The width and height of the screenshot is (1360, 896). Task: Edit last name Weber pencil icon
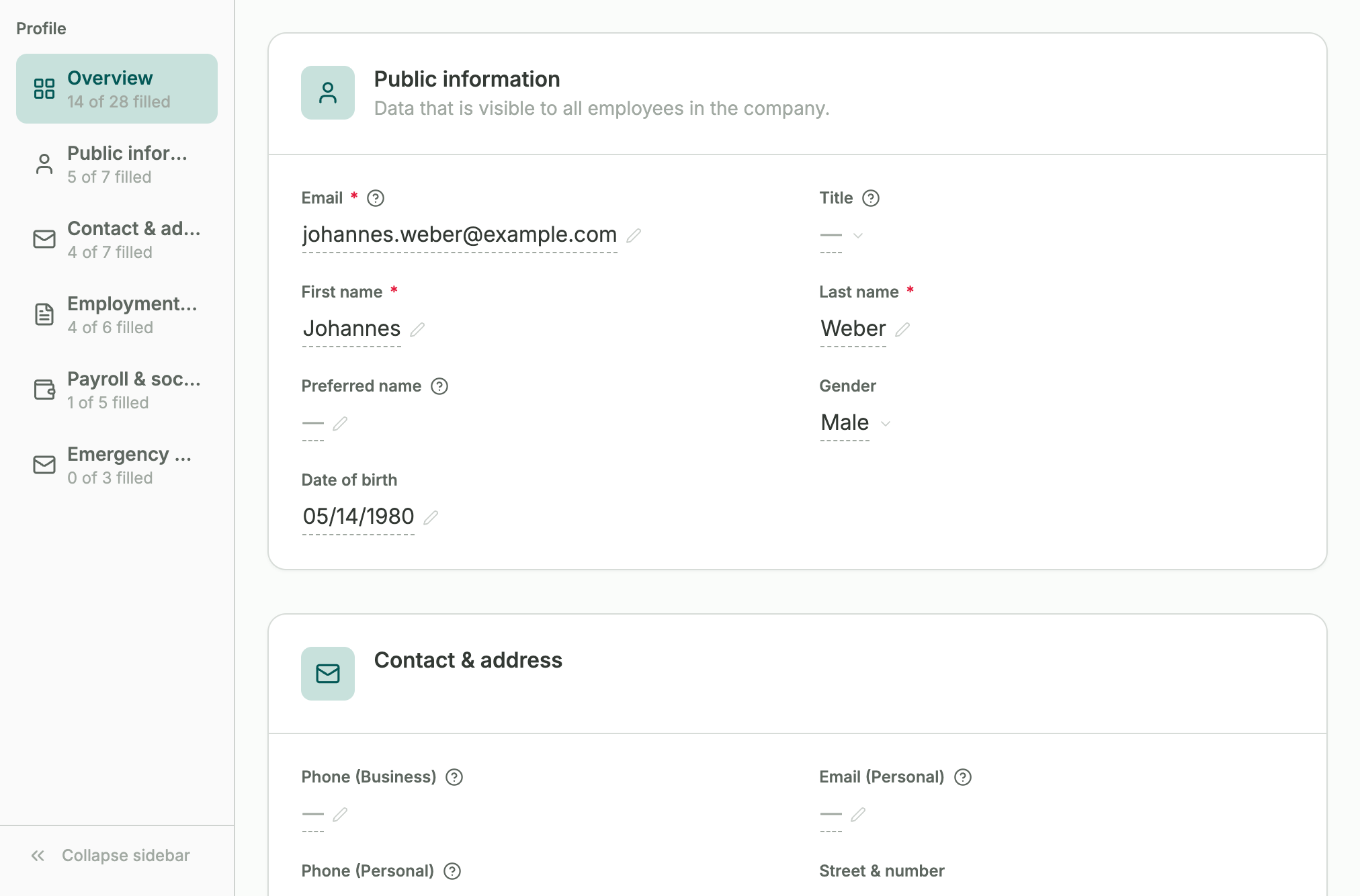pyautogui.click(x=902, y=329)
